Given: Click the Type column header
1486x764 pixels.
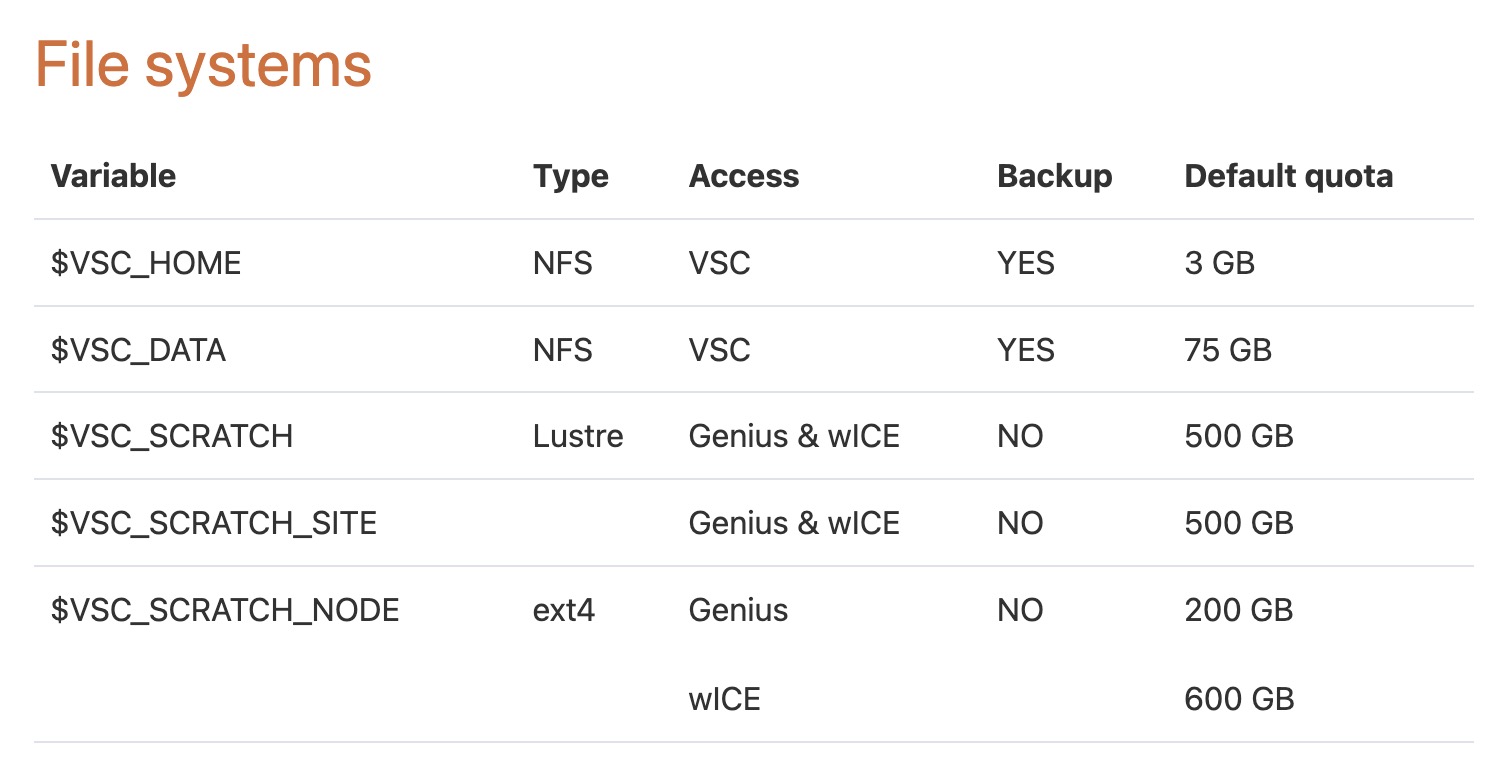Looking at the screenshot, I should (x=570, y=176).
